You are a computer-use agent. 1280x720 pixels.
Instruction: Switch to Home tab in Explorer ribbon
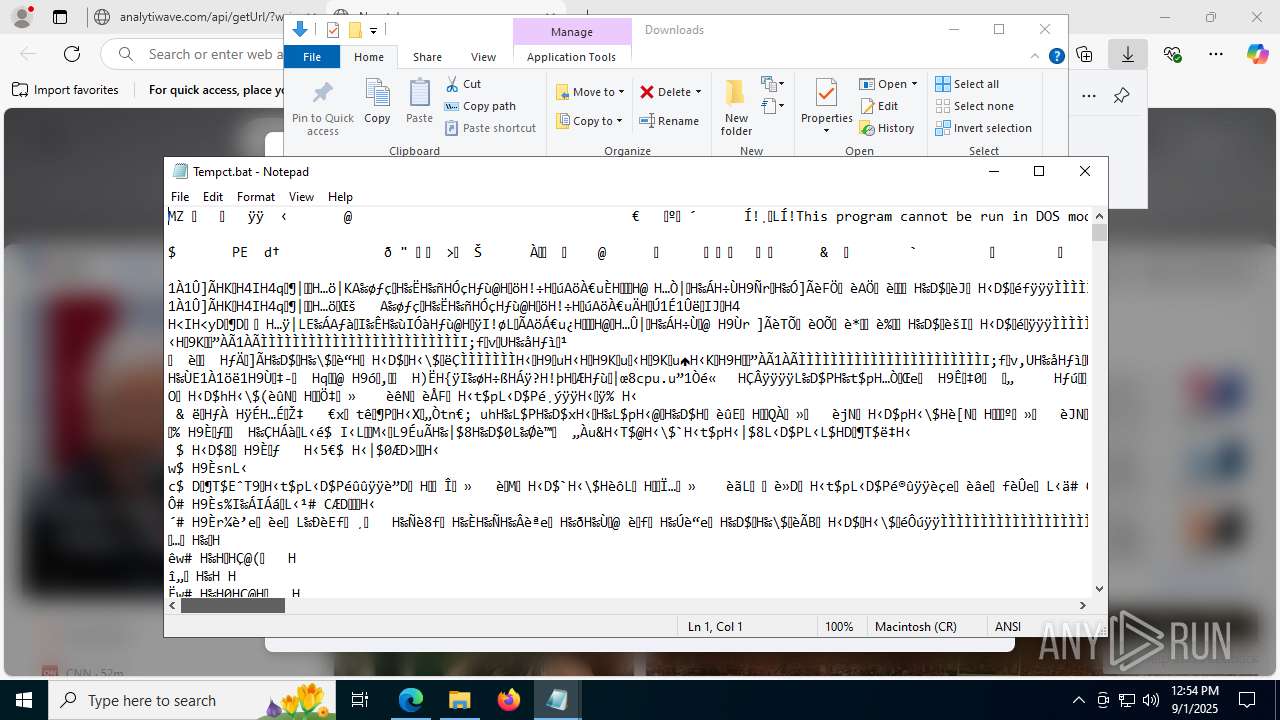tap(369, 57)
